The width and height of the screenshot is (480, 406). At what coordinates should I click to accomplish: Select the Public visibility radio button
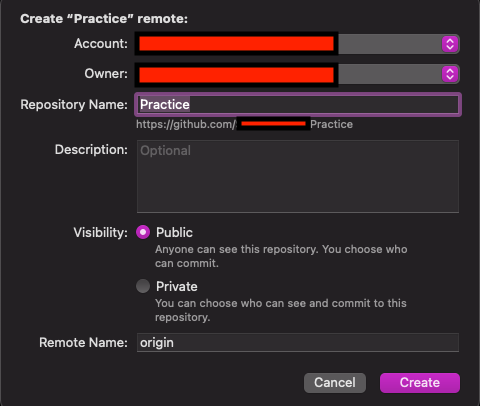pos(143,232)
